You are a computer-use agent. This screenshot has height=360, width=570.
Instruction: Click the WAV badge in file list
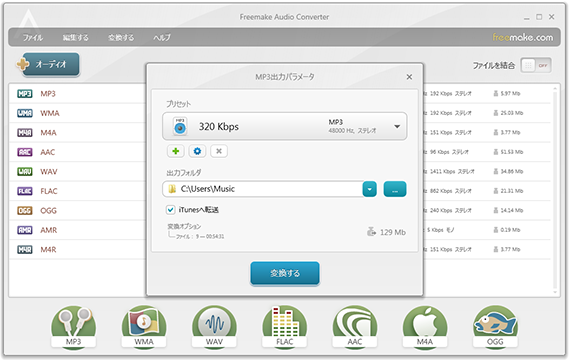point(25,172)
